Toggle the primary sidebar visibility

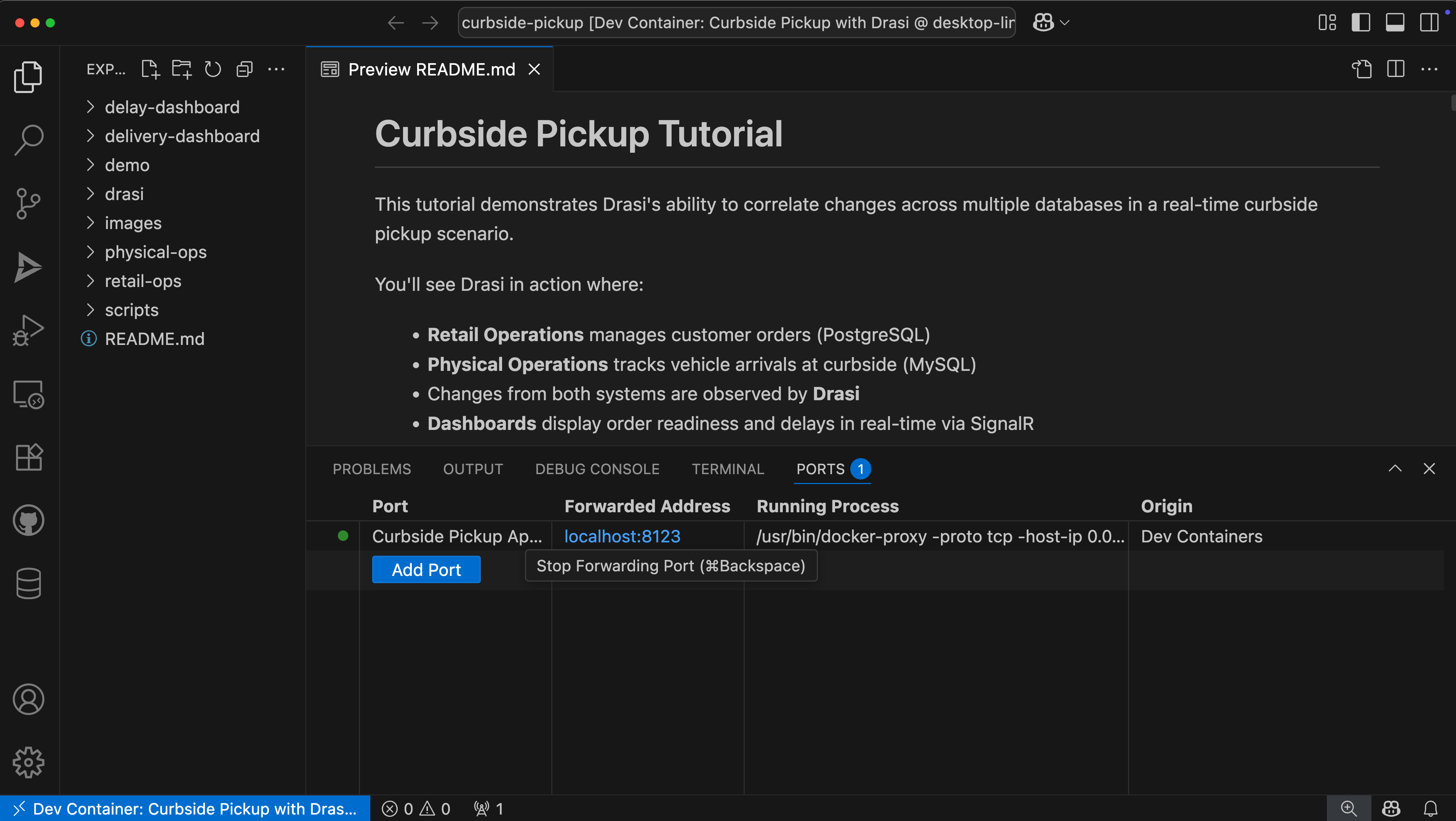[1361, 22]
